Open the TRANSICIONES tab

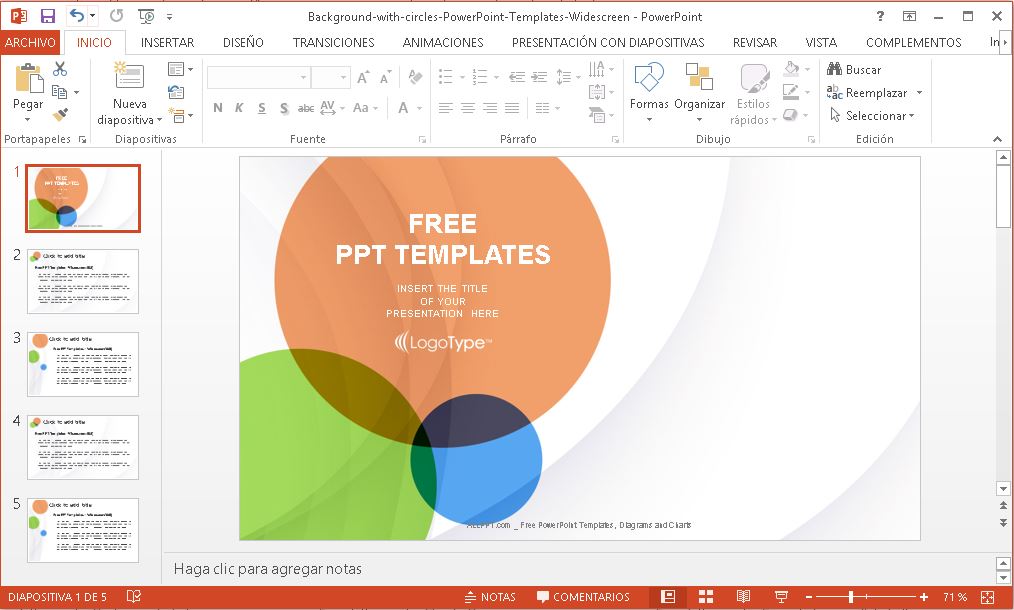334,42
